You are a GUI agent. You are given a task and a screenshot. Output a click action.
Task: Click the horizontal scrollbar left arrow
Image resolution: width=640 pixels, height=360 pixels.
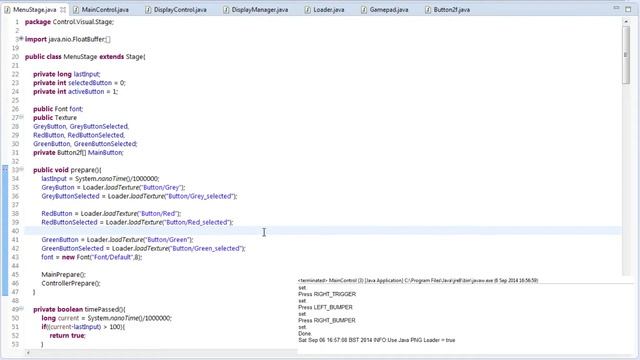(28, 353)
